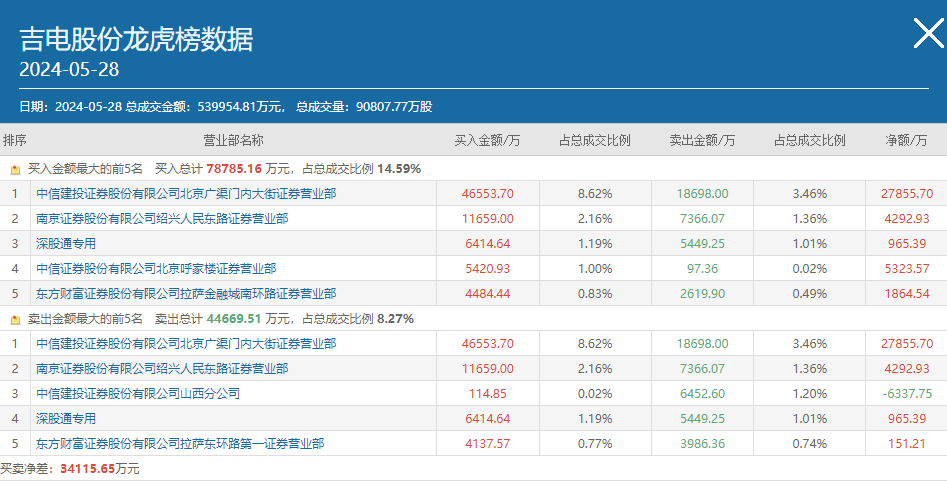Select buy amount 4484.44
The height and width of the screenshot is (483, 947).
488,294
